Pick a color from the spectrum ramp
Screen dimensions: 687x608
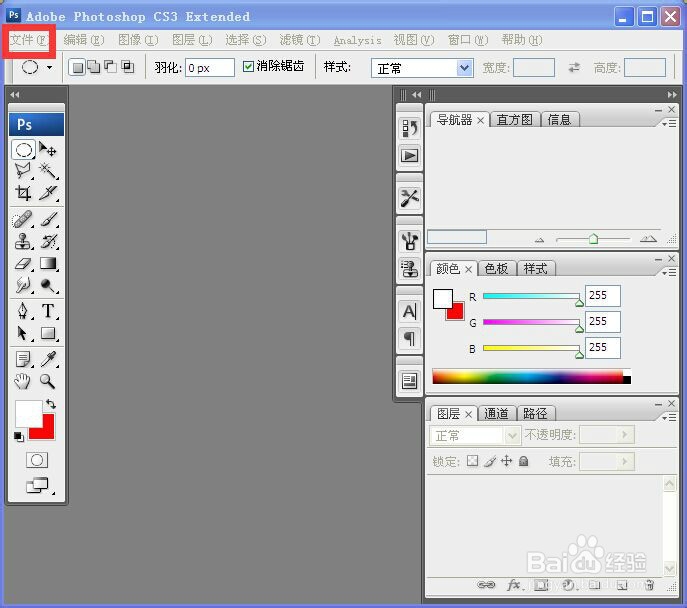click(531, 377)
